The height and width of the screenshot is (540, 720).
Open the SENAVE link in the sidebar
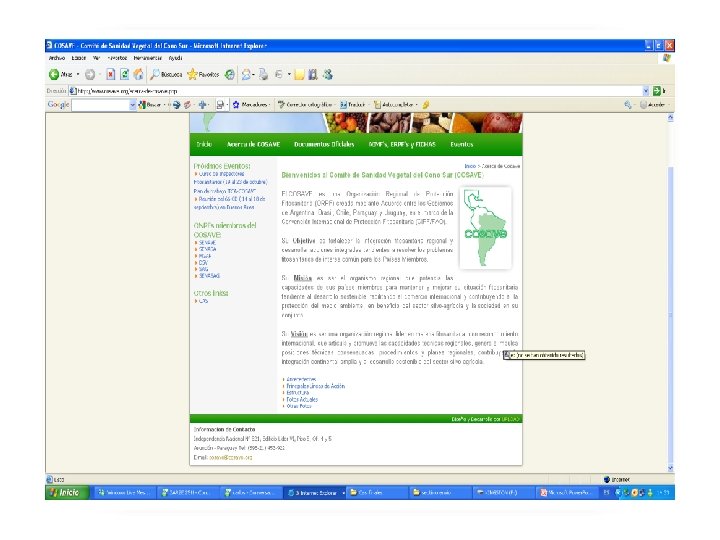tap(207, 242)
